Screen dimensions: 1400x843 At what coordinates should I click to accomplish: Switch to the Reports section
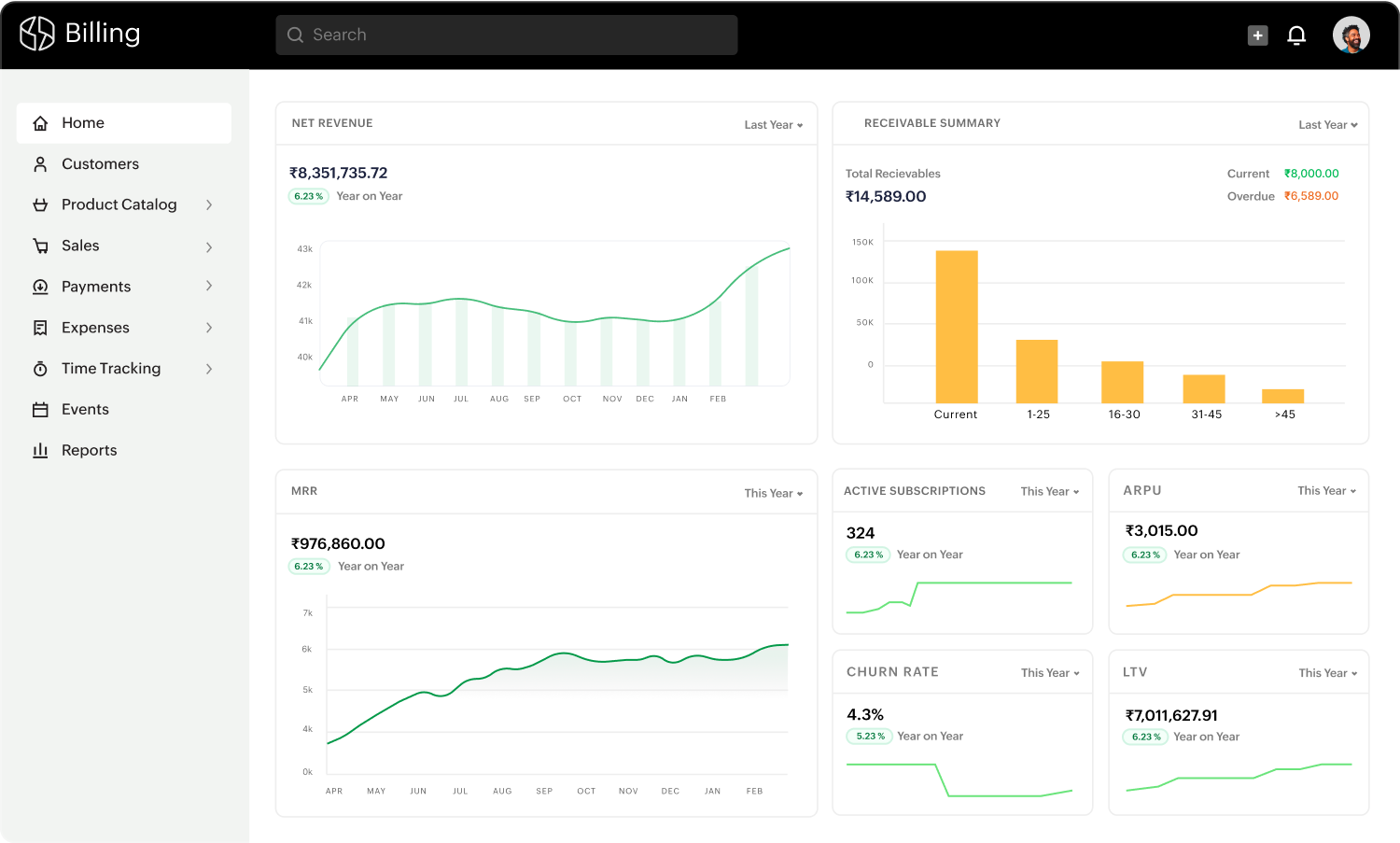click(89, 450)
